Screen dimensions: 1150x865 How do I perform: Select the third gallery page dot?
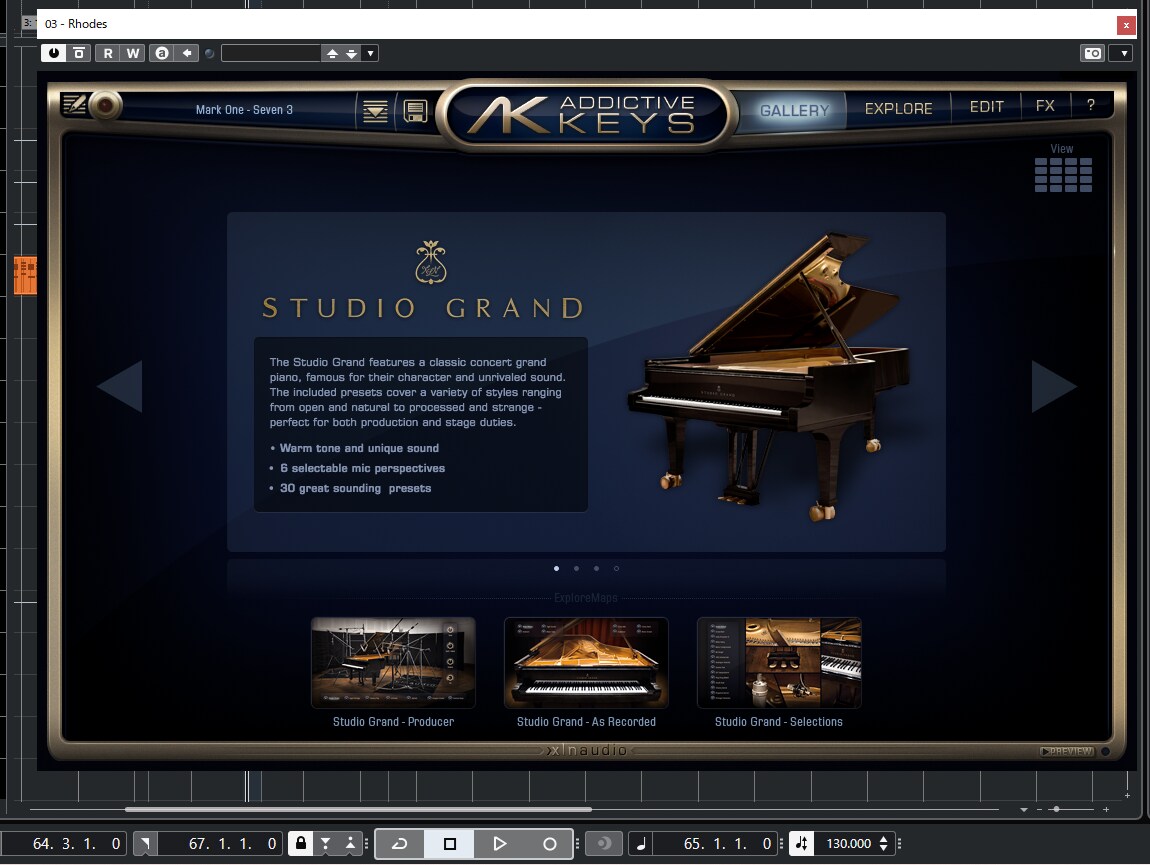[596, 568]
